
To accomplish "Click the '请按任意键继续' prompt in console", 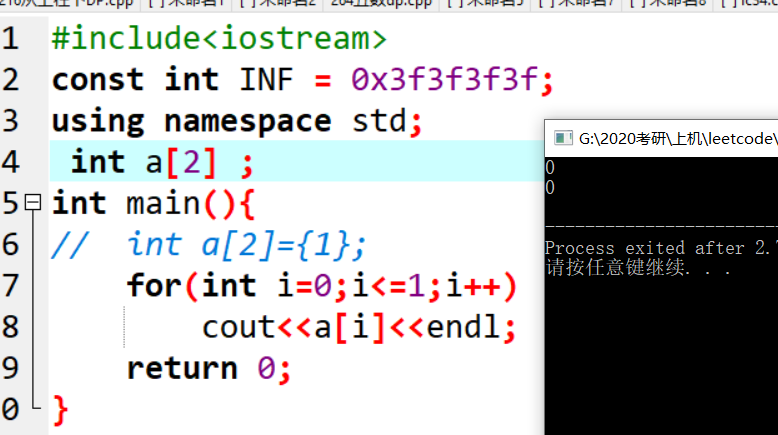I will coord(615,268).
